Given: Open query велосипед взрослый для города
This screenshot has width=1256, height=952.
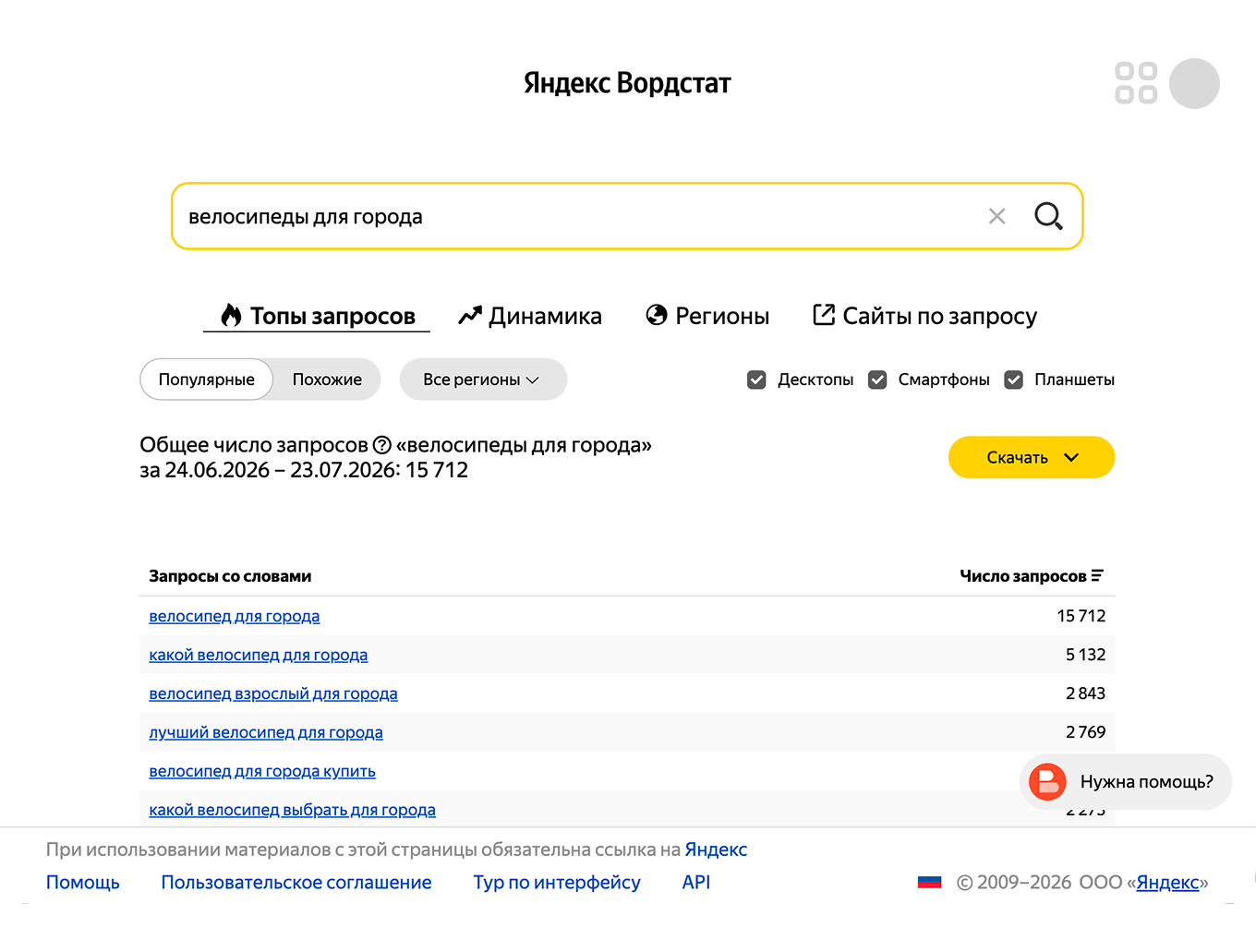Looking at the screenshot, I should (273, 693).
